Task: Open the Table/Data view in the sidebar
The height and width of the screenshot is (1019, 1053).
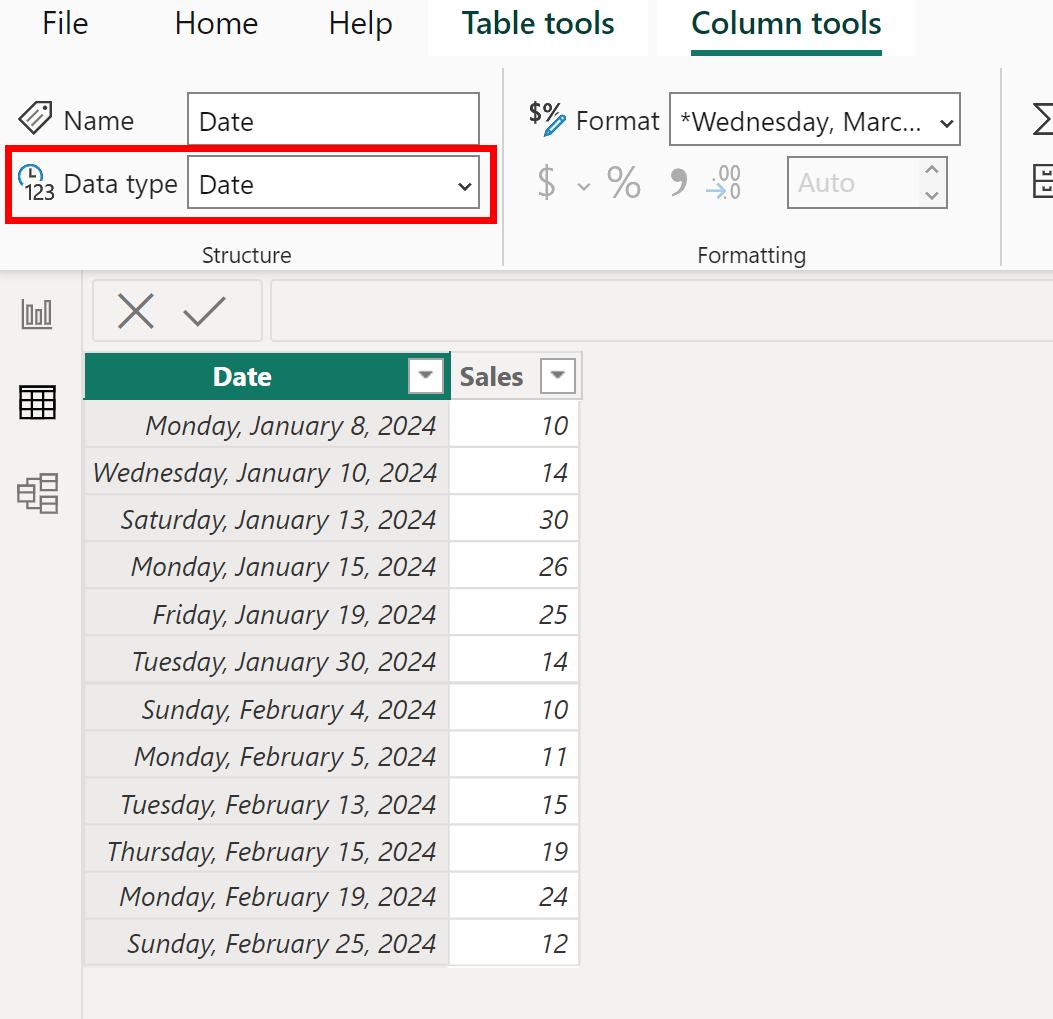Action: [37, 402]
